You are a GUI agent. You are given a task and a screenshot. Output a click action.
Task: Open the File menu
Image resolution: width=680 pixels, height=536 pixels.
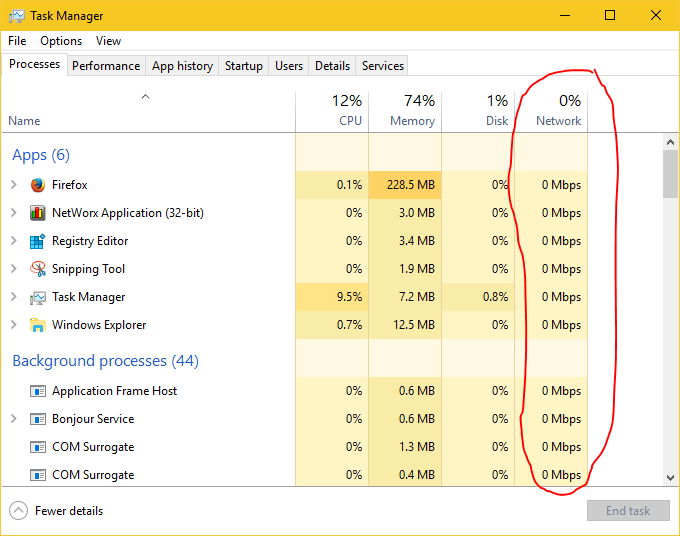click(17, 41)
